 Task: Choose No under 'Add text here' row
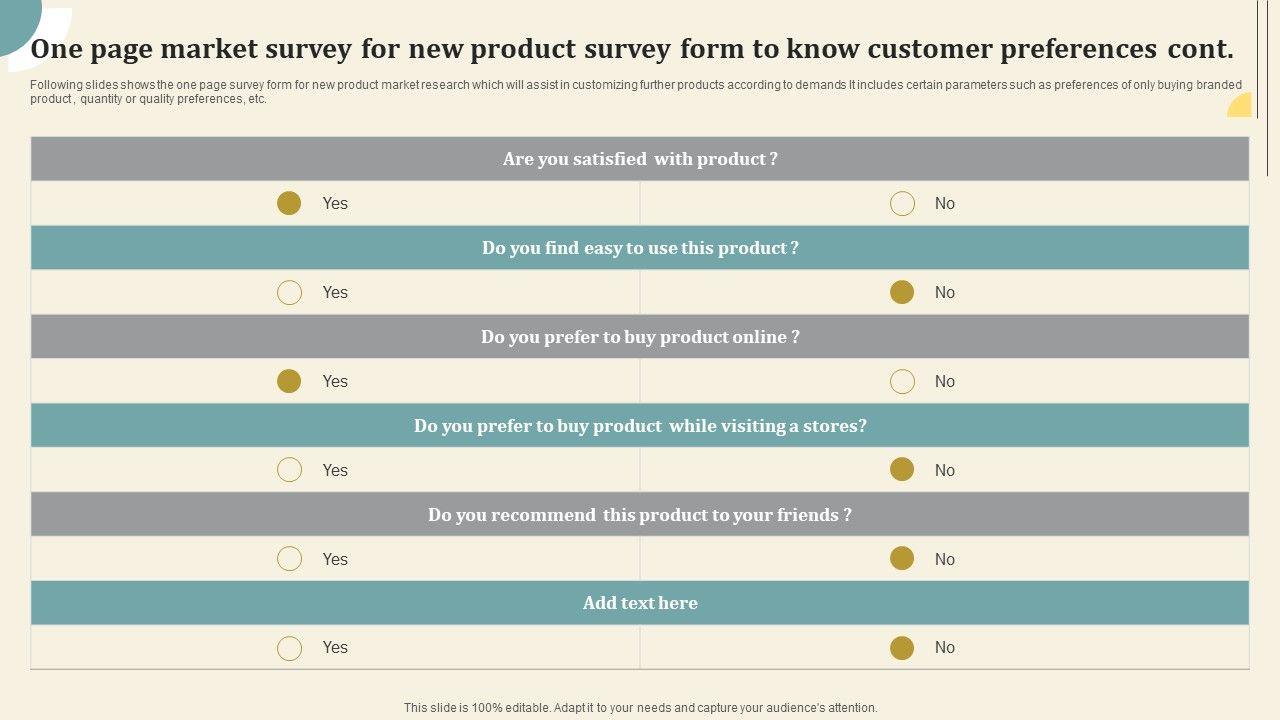[x=902, y=648]
